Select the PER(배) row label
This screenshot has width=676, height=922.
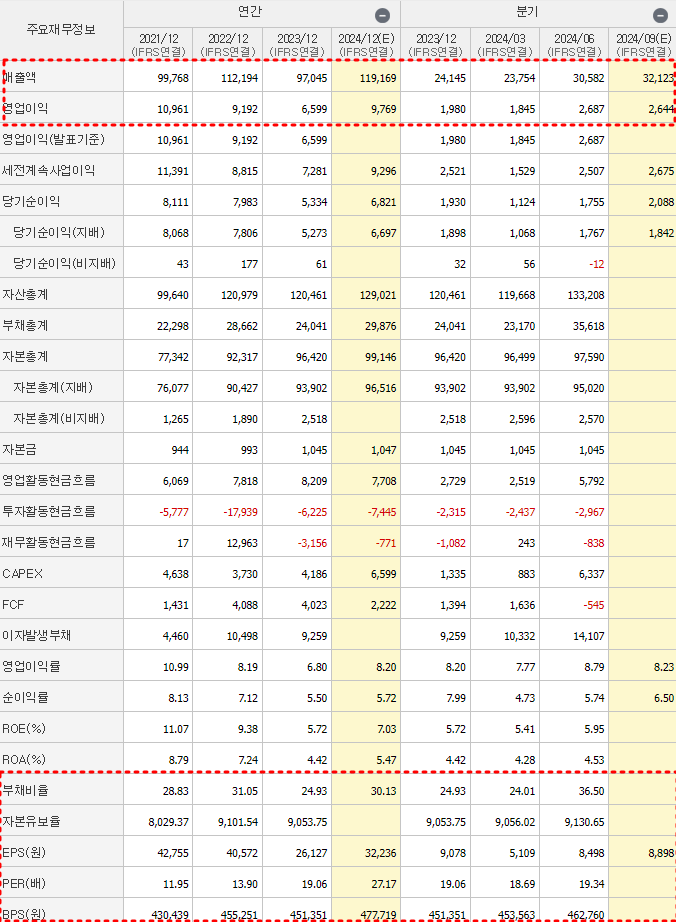[x=24, y=884]
